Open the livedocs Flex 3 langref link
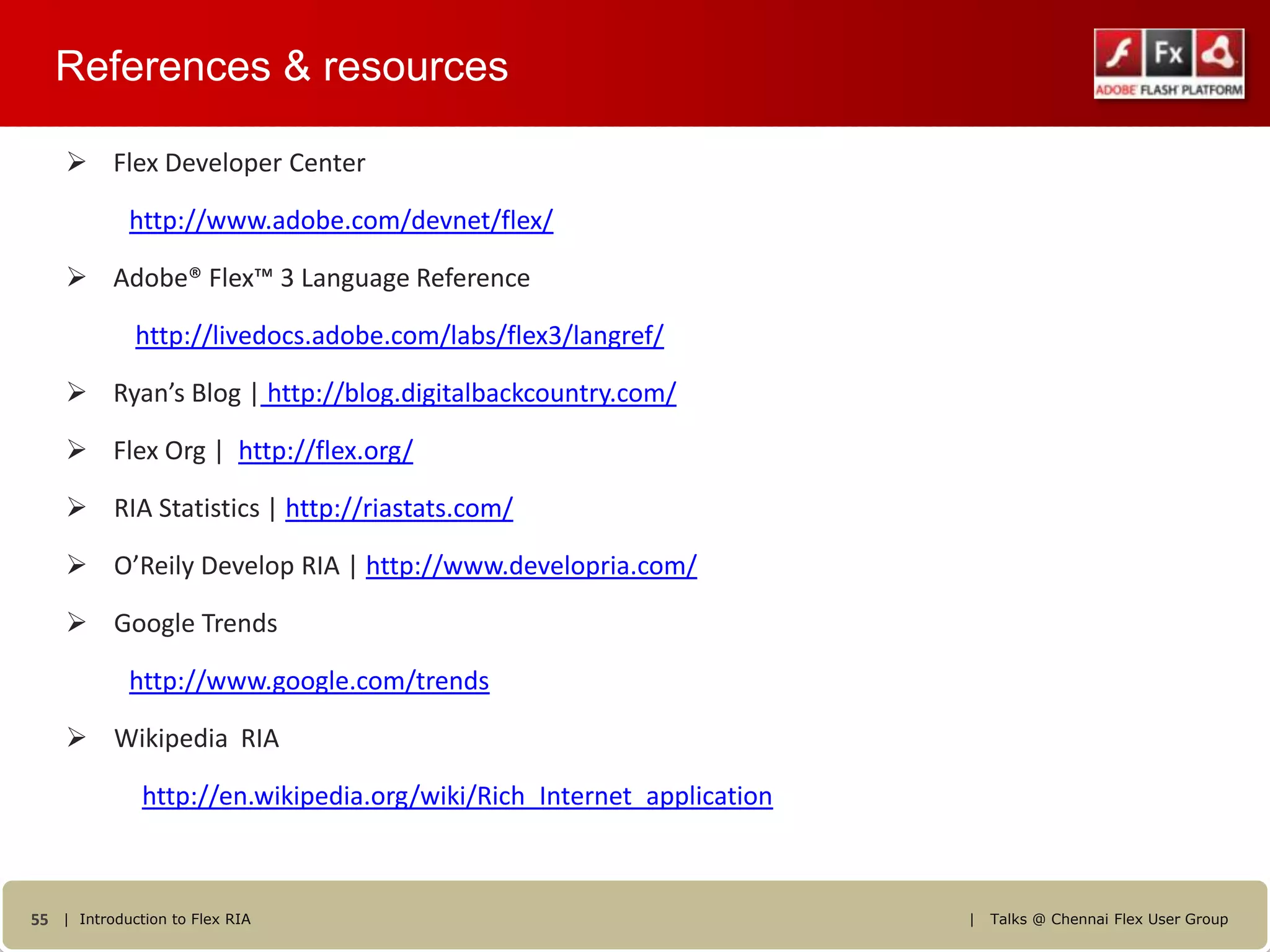This screenshot has width=1270, height=952. [399, 336]
